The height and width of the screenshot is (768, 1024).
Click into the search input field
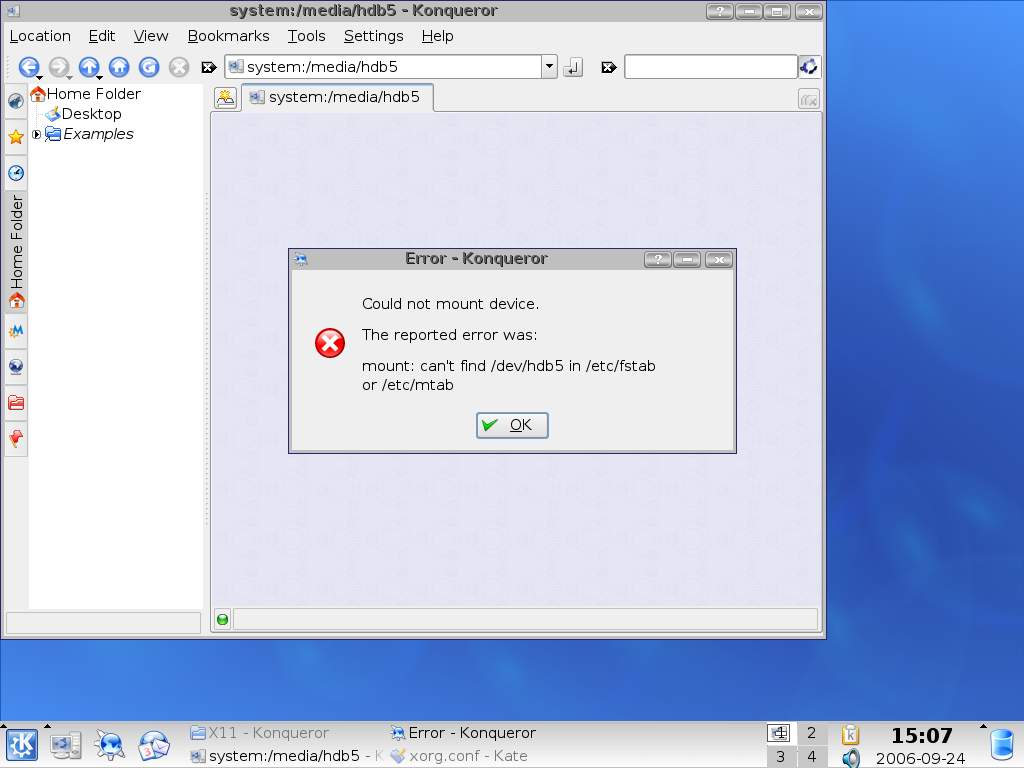(710, 67)
